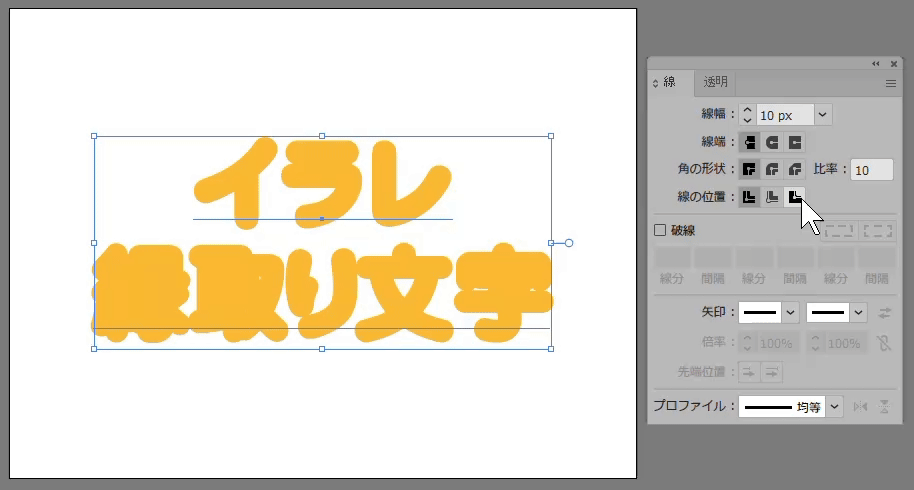This screenshot has height=490, width=914.
Task: Set arrow tip beyond path end
Action: pos(749,372)
